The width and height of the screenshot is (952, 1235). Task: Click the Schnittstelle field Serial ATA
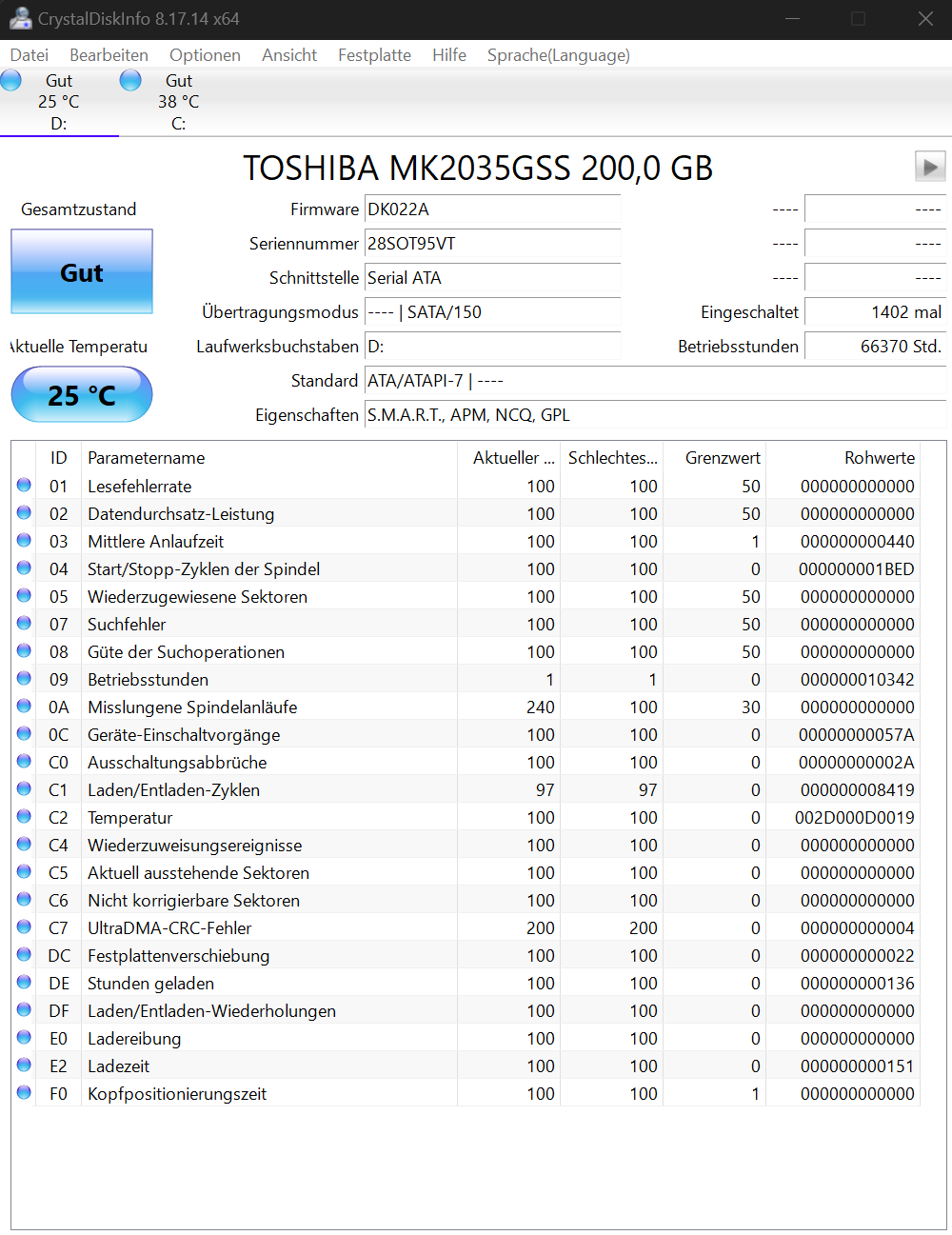[x=493, y=278]
